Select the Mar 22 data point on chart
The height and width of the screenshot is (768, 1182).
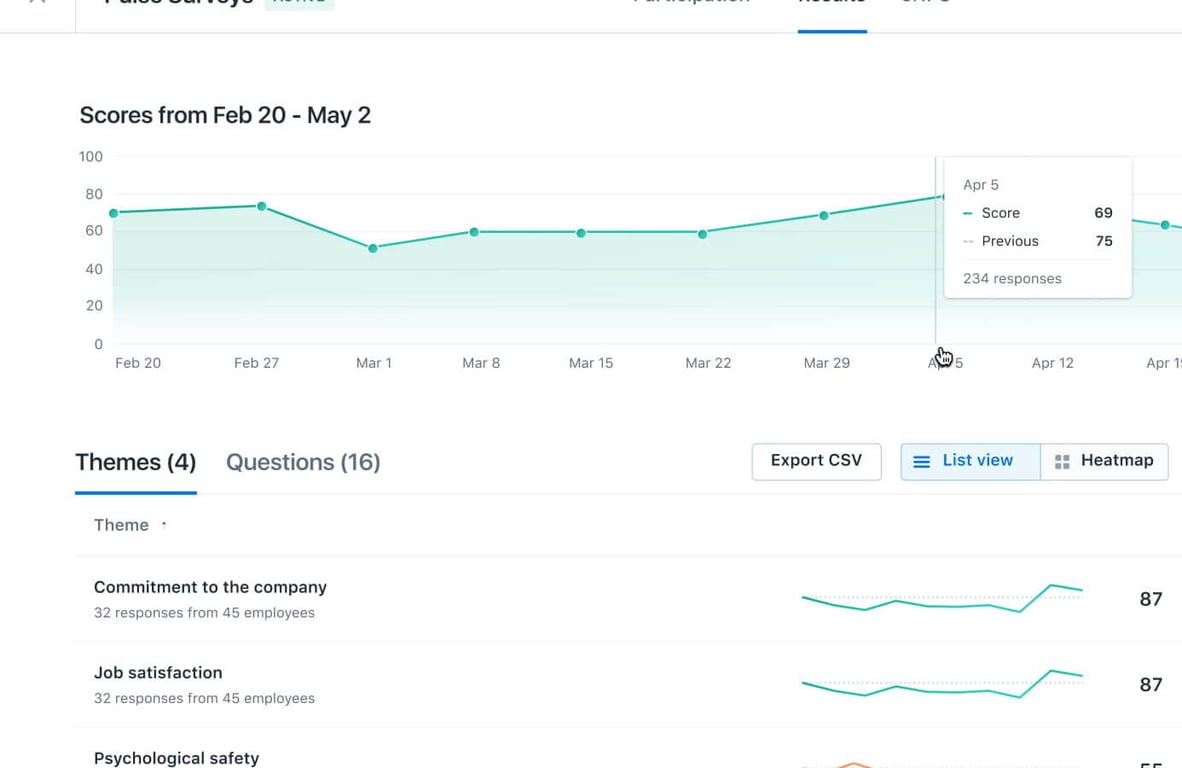pyautogui.click(x=703, y=234)
